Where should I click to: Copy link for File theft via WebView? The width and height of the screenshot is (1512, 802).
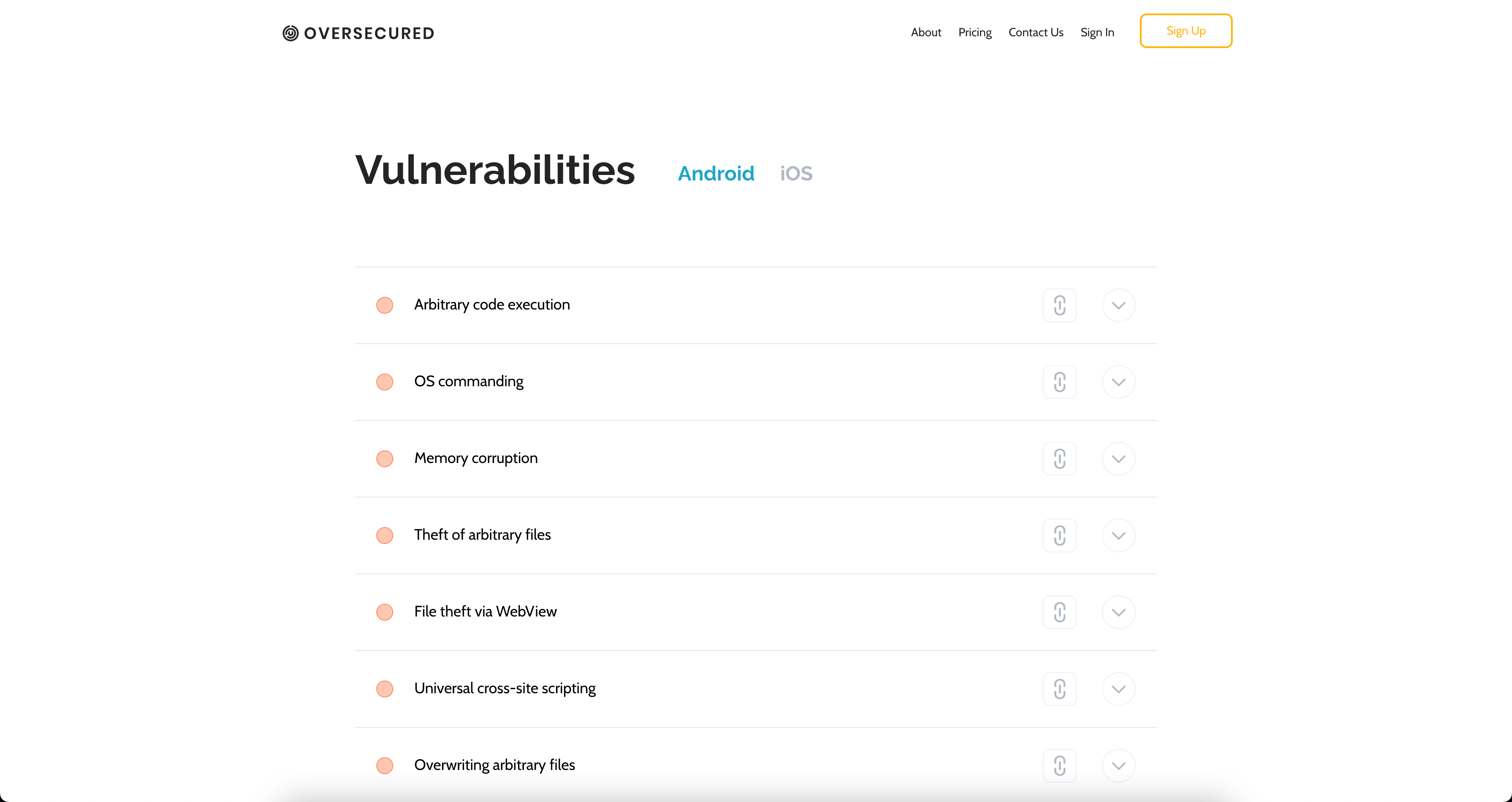click(1059, 612)
